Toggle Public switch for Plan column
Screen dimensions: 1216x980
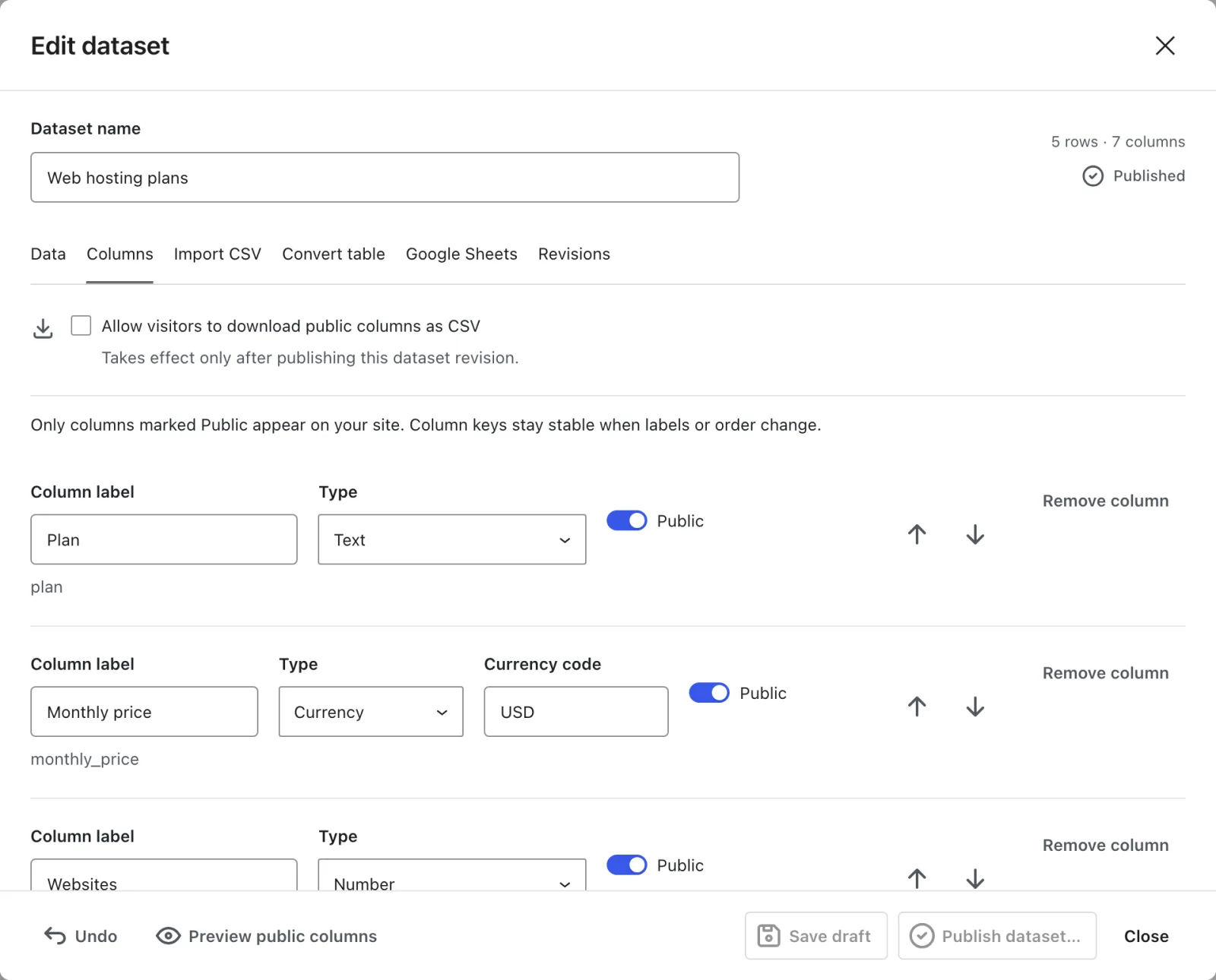point(626,520)
